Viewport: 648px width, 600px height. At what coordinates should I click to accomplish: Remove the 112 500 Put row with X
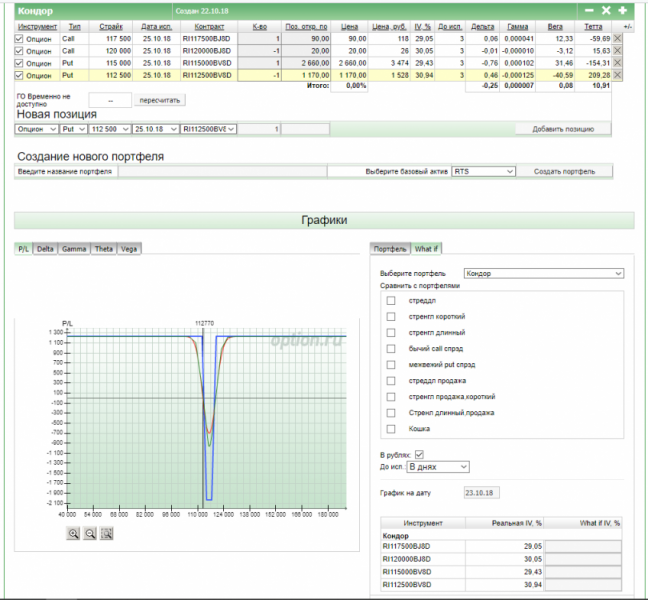click(x=617, y=75)
